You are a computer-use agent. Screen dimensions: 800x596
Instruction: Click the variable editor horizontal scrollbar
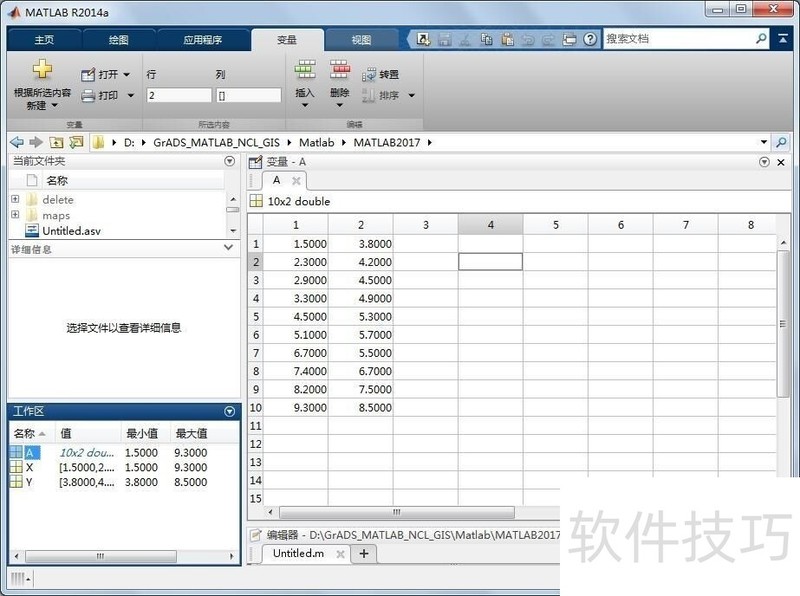click(x=396, y=512)
